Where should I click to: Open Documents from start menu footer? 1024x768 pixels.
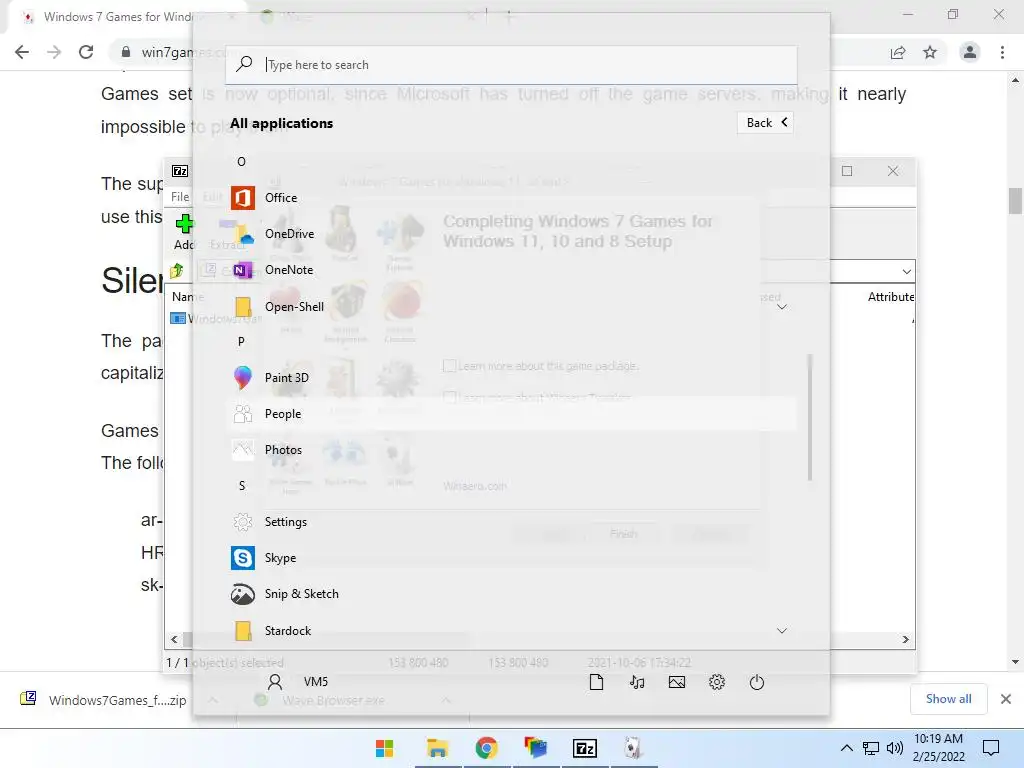click(596, 682)
